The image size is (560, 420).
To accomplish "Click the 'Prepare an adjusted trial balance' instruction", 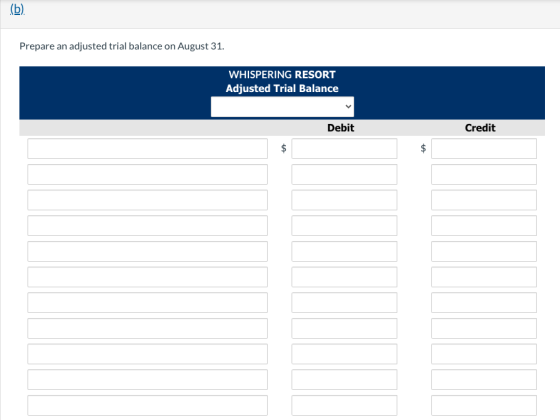I will 122,46.
